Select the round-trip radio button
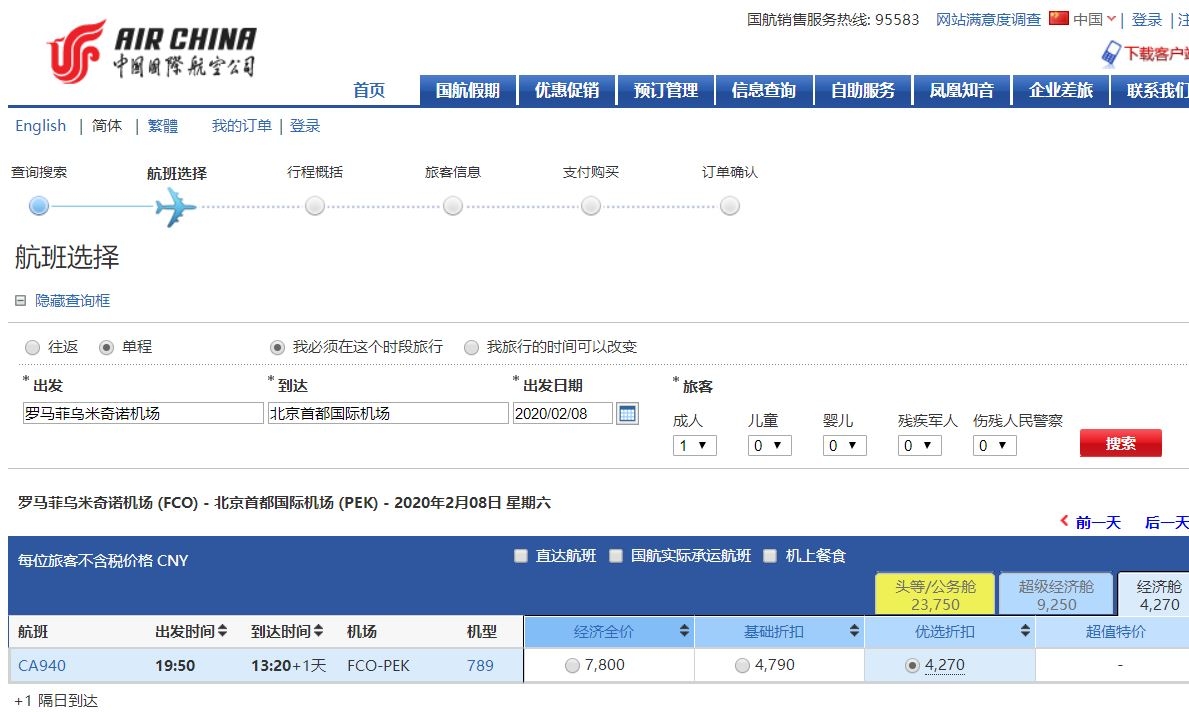Image resolution: width=1189 pixels, height=712 pixels. coord(32,347)
